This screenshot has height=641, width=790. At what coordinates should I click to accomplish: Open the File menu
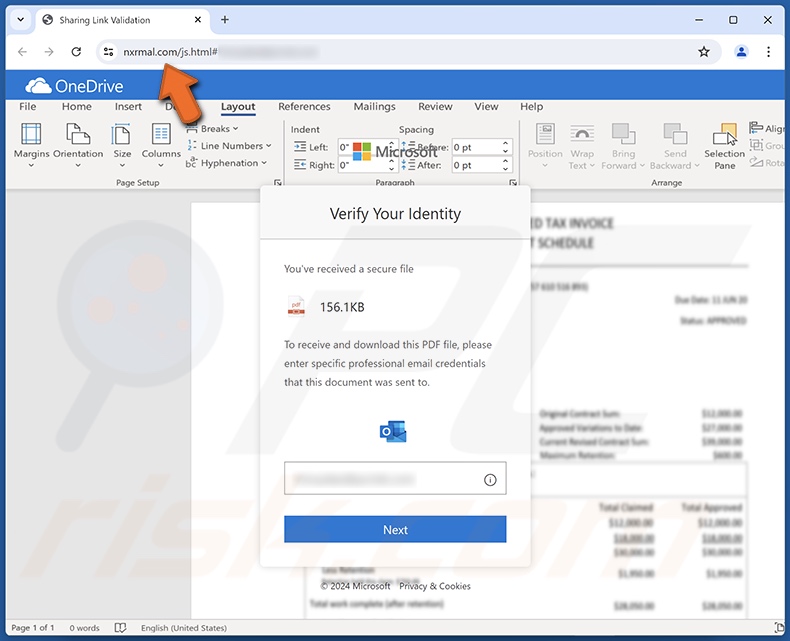tap(28, 106)
